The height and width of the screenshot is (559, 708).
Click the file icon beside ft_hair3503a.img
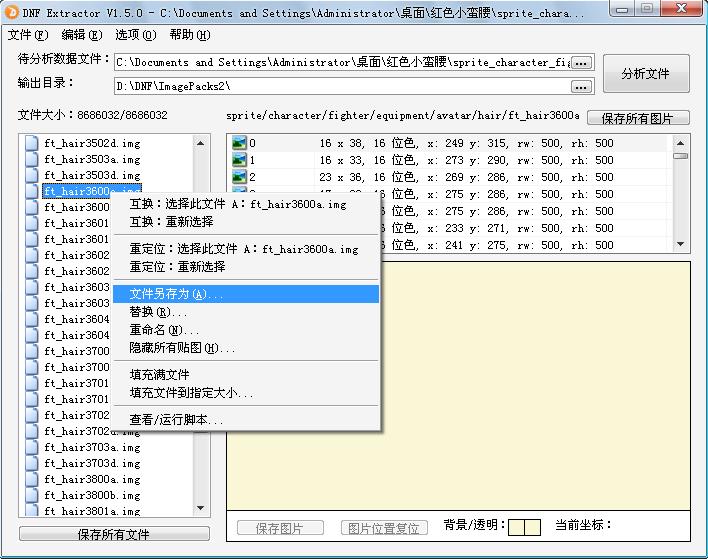point(32,159)
